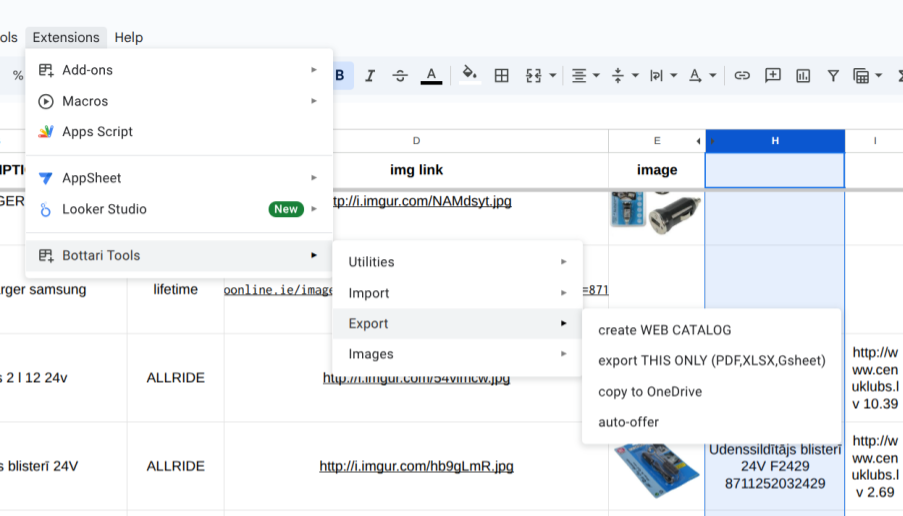Select ALLRIDE cell in 'blisterī 24V' row
The width and height of the screenshot is (903, 516).
point(176,466)
